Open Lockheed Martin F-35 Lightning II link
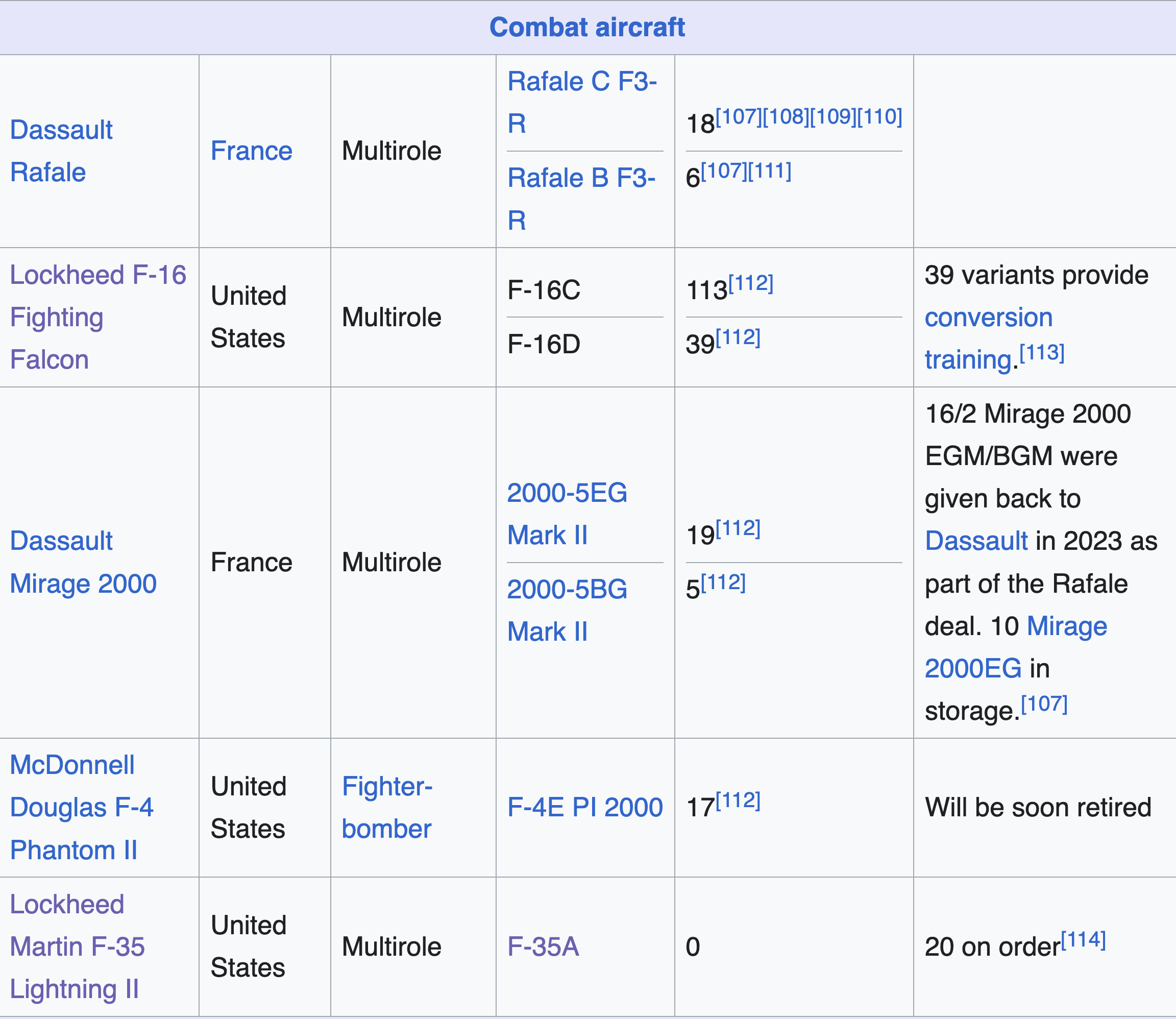This screenshot has width=1176, height=1019. (77, 947)
